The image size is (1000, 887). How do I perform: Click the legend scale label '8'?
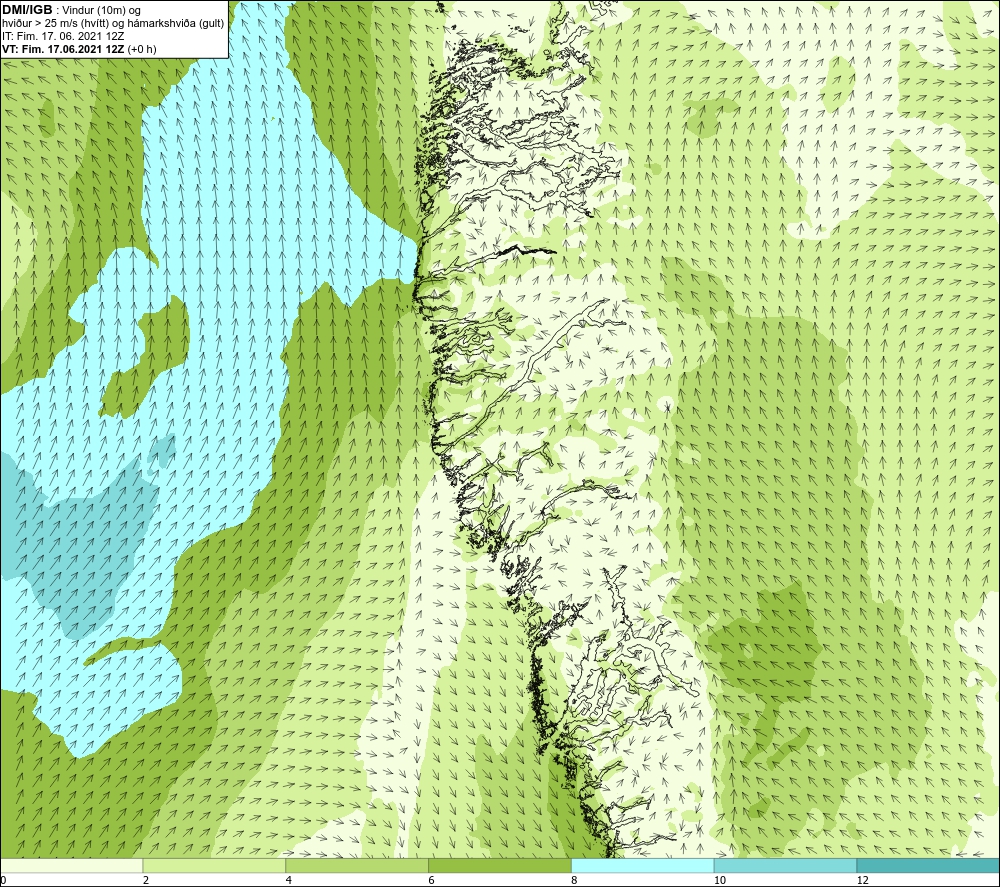(575, 880)
